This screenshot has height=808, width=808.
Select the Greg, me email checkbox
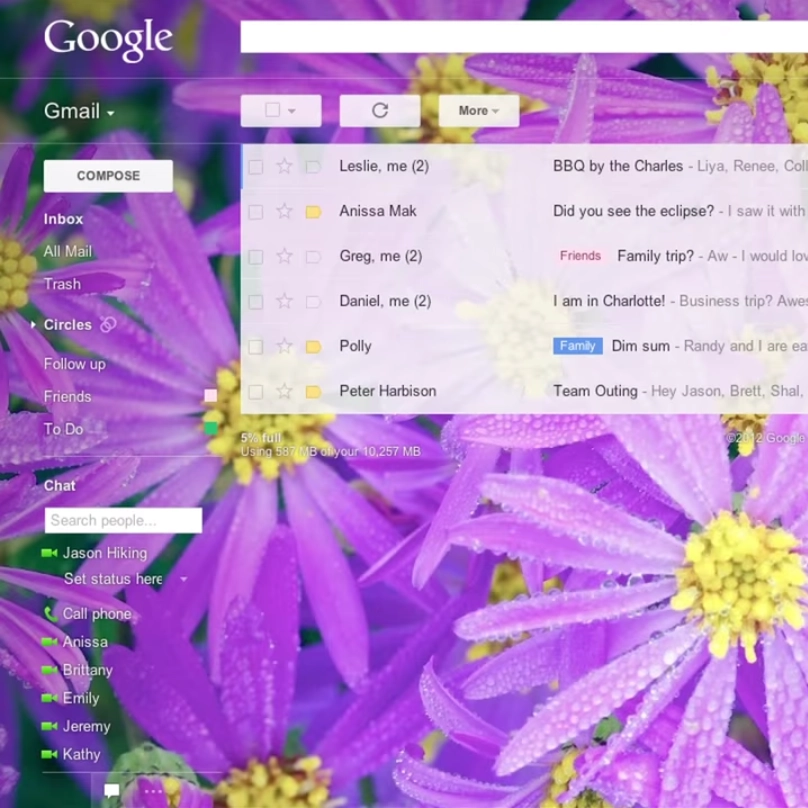(x=256, y=257)
